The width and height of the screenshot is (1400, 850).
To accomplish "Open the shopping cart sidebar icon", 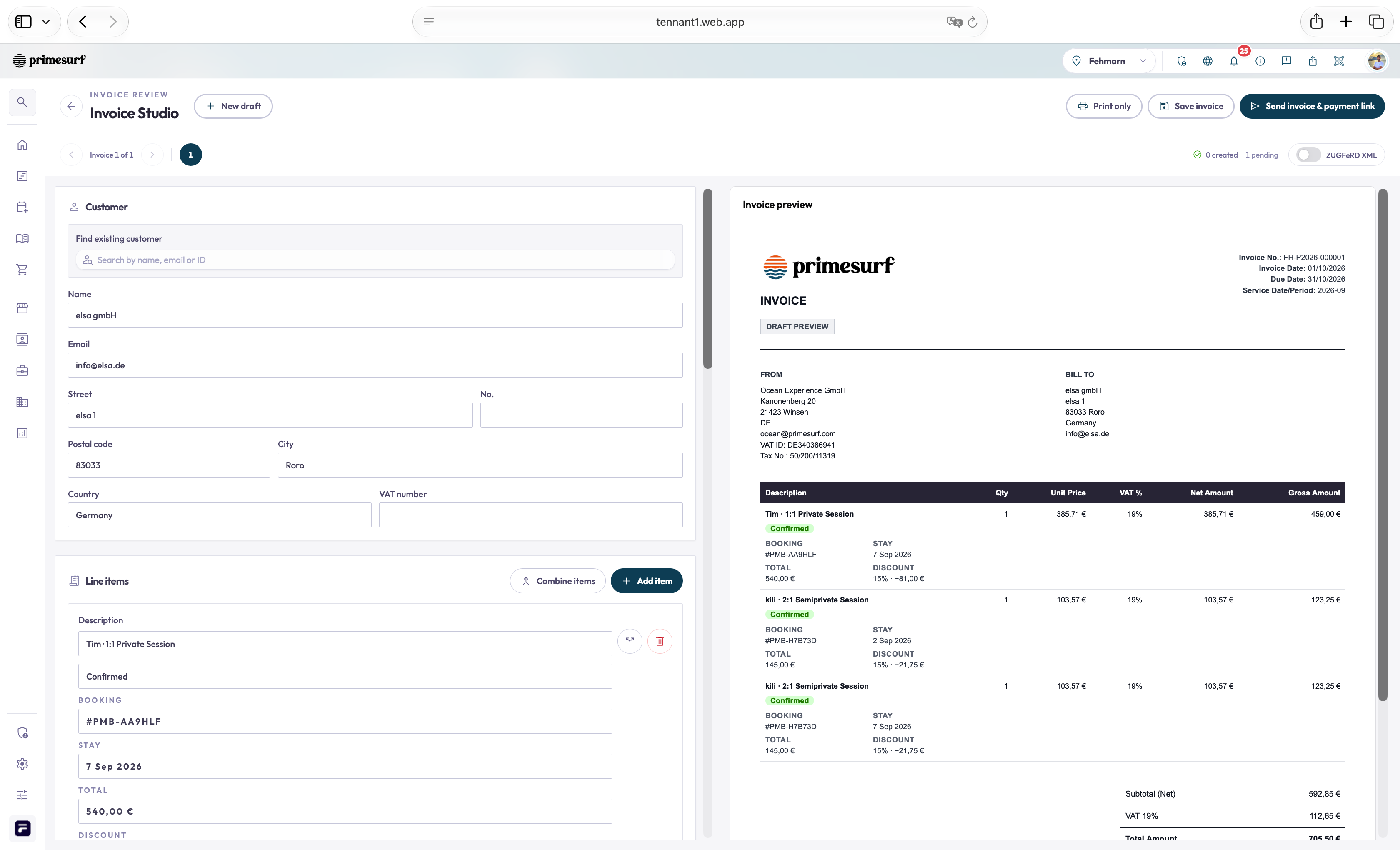I will (22, 270).
